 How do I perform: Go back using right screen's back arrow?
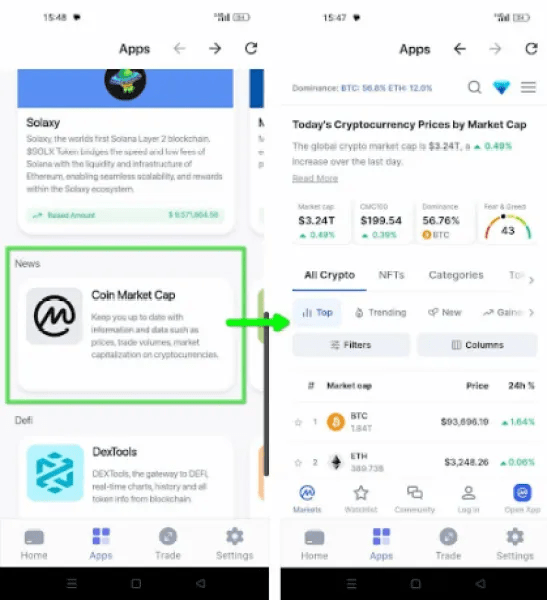460,49
